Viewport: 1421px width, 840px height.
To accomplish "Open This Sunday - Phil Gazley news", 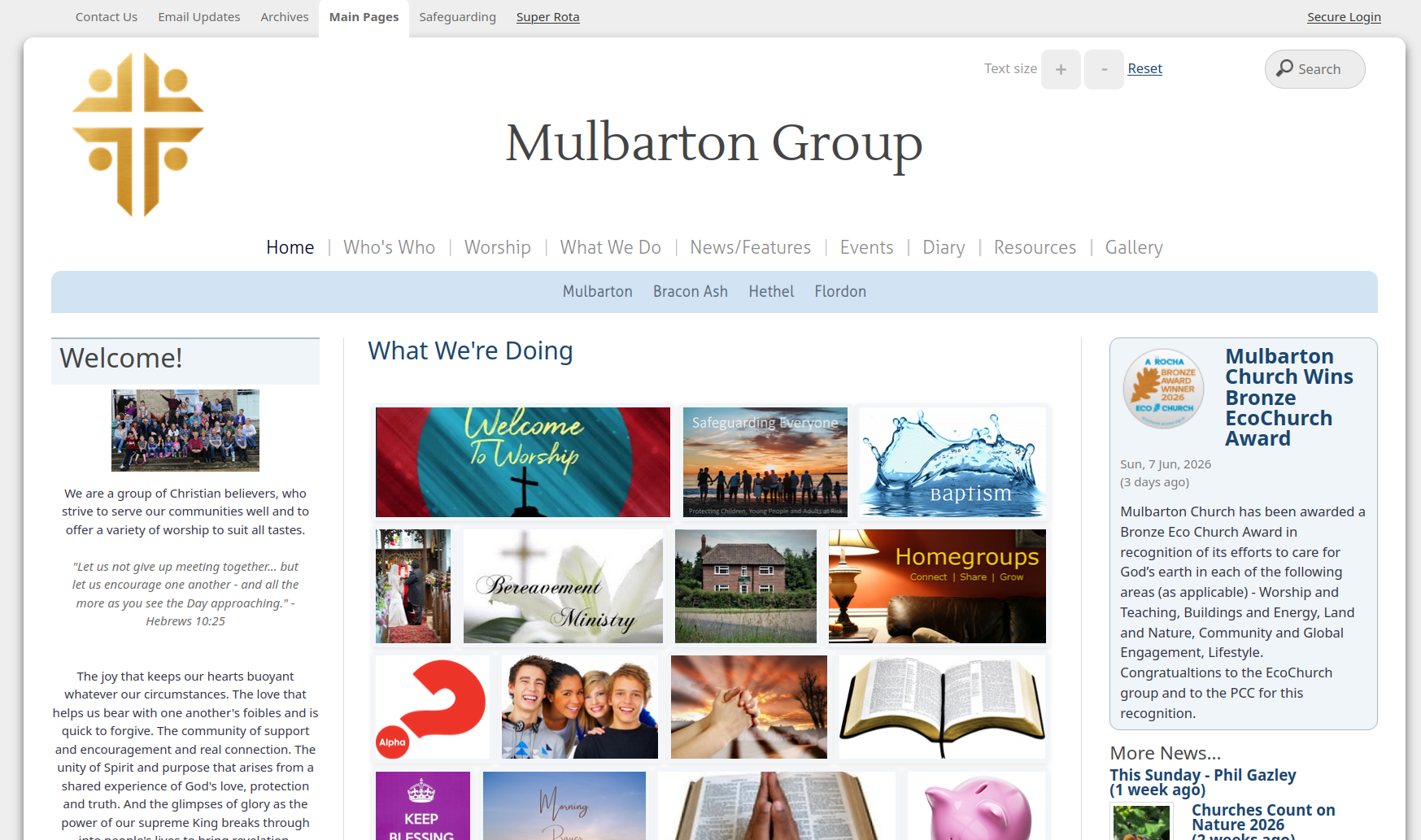I will (x=1203, y=782).
